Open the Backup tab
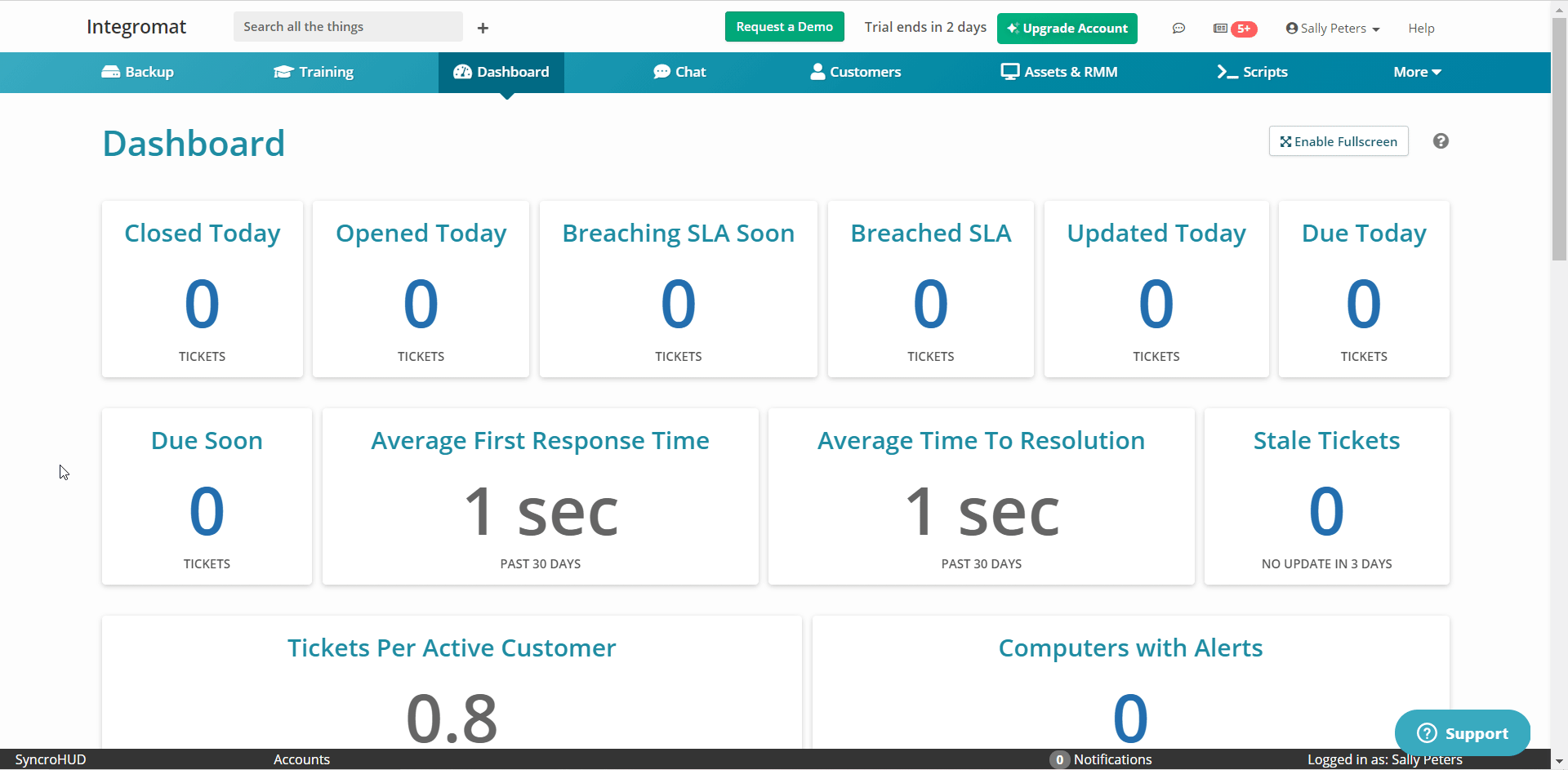The height and width of the screenshot is (770, 1568). pyautogui.click(x=137, y=72)
